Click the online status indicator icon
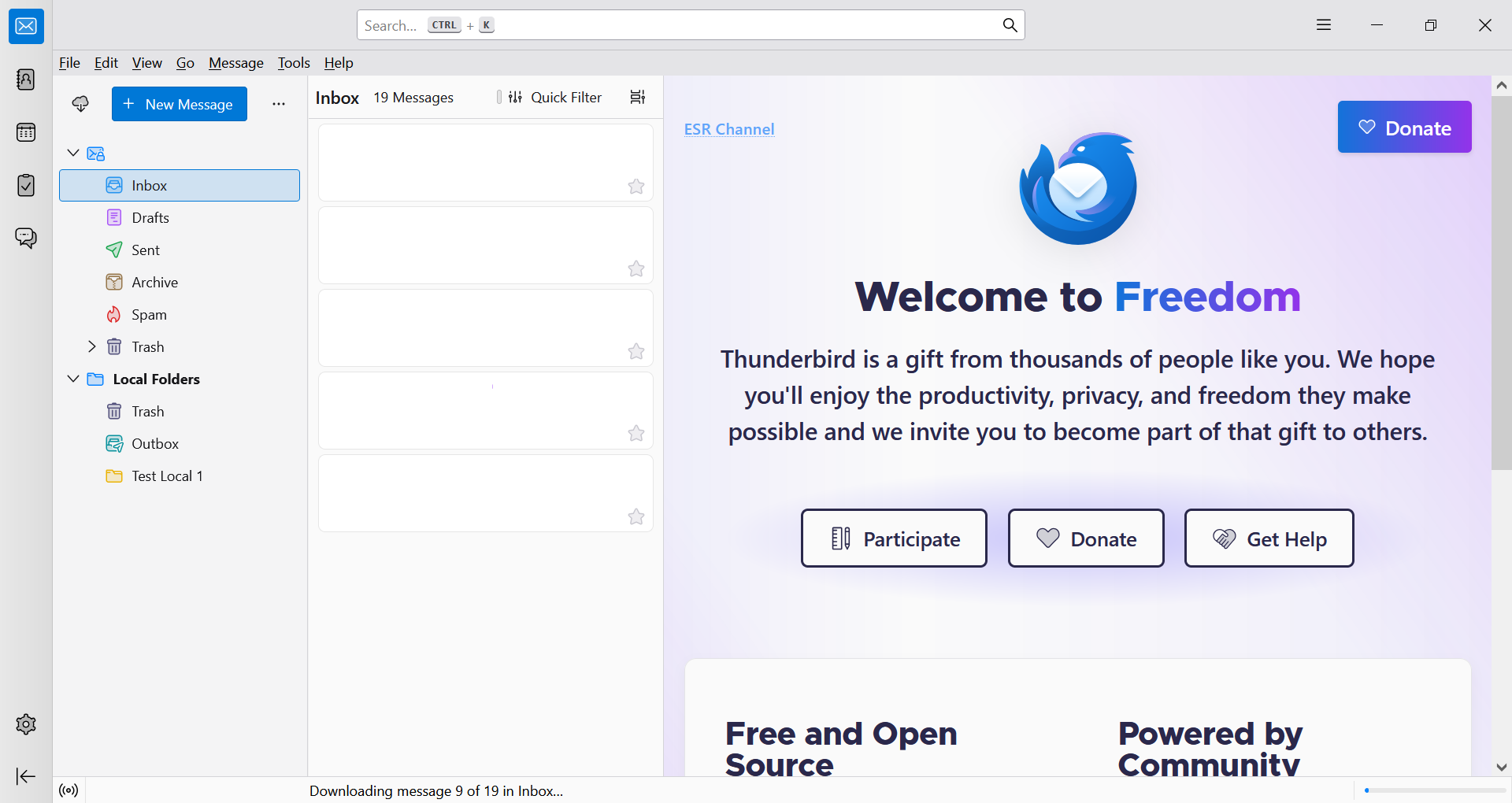The height and width of the screenshot is (803, 1512). (x=69, y=790)
